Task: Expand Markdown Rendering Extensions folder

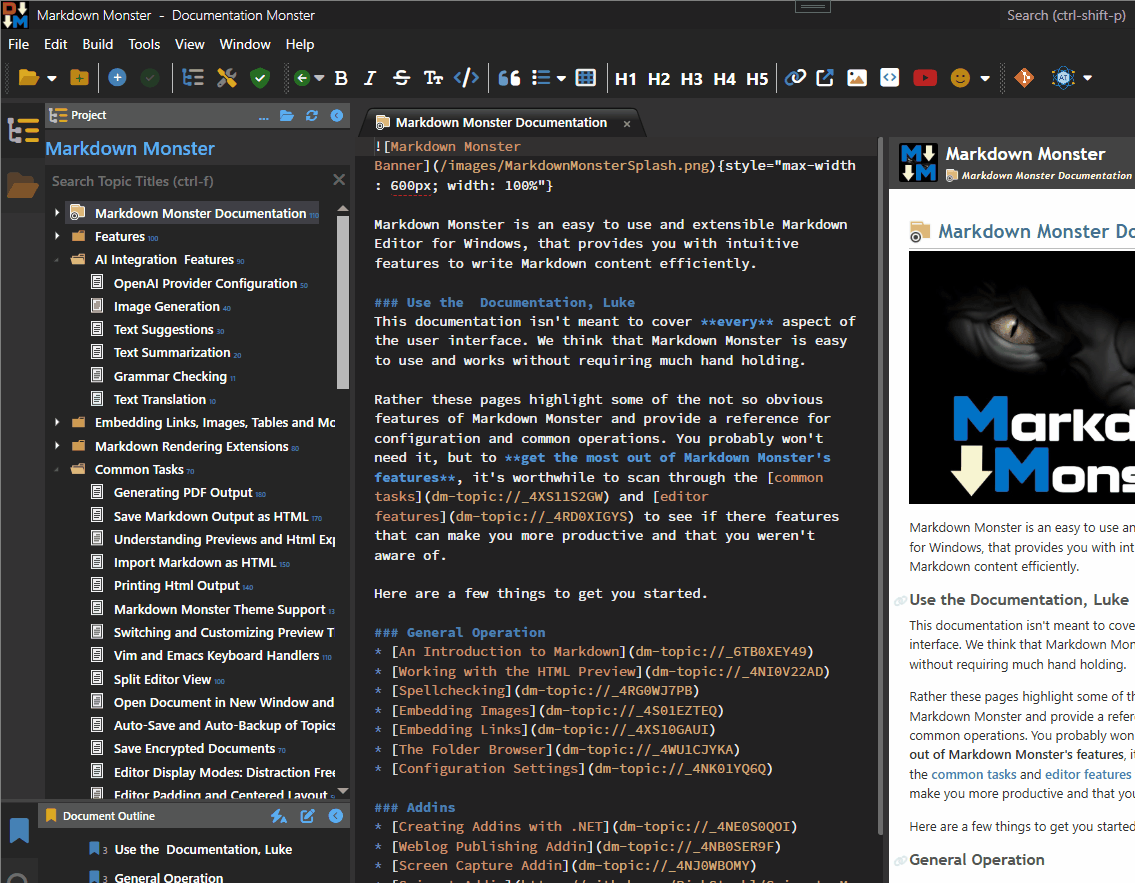Action: click(57, 446)
